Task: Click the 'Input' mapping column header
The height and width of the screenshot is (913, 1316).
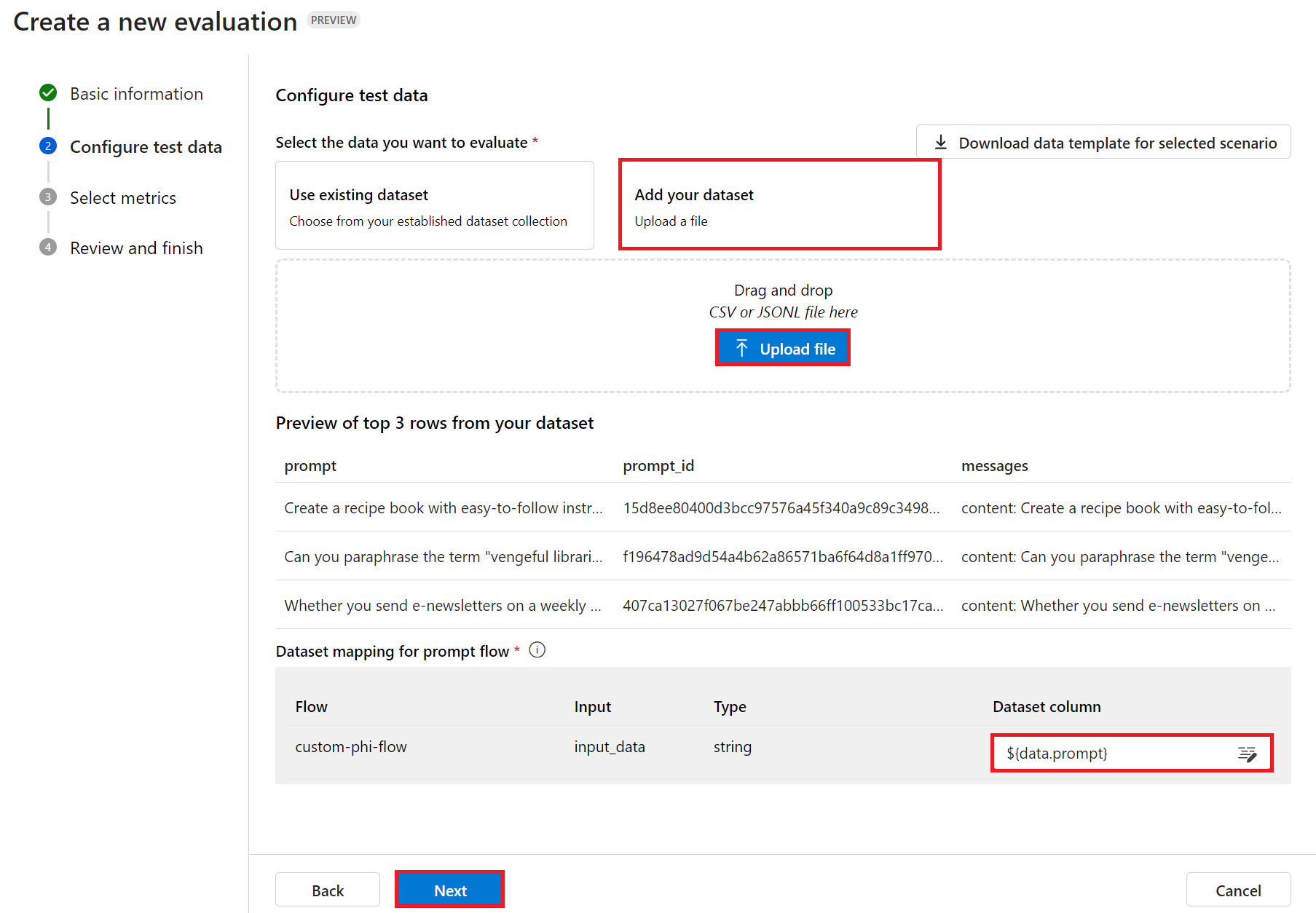Action: click(592, 707)
